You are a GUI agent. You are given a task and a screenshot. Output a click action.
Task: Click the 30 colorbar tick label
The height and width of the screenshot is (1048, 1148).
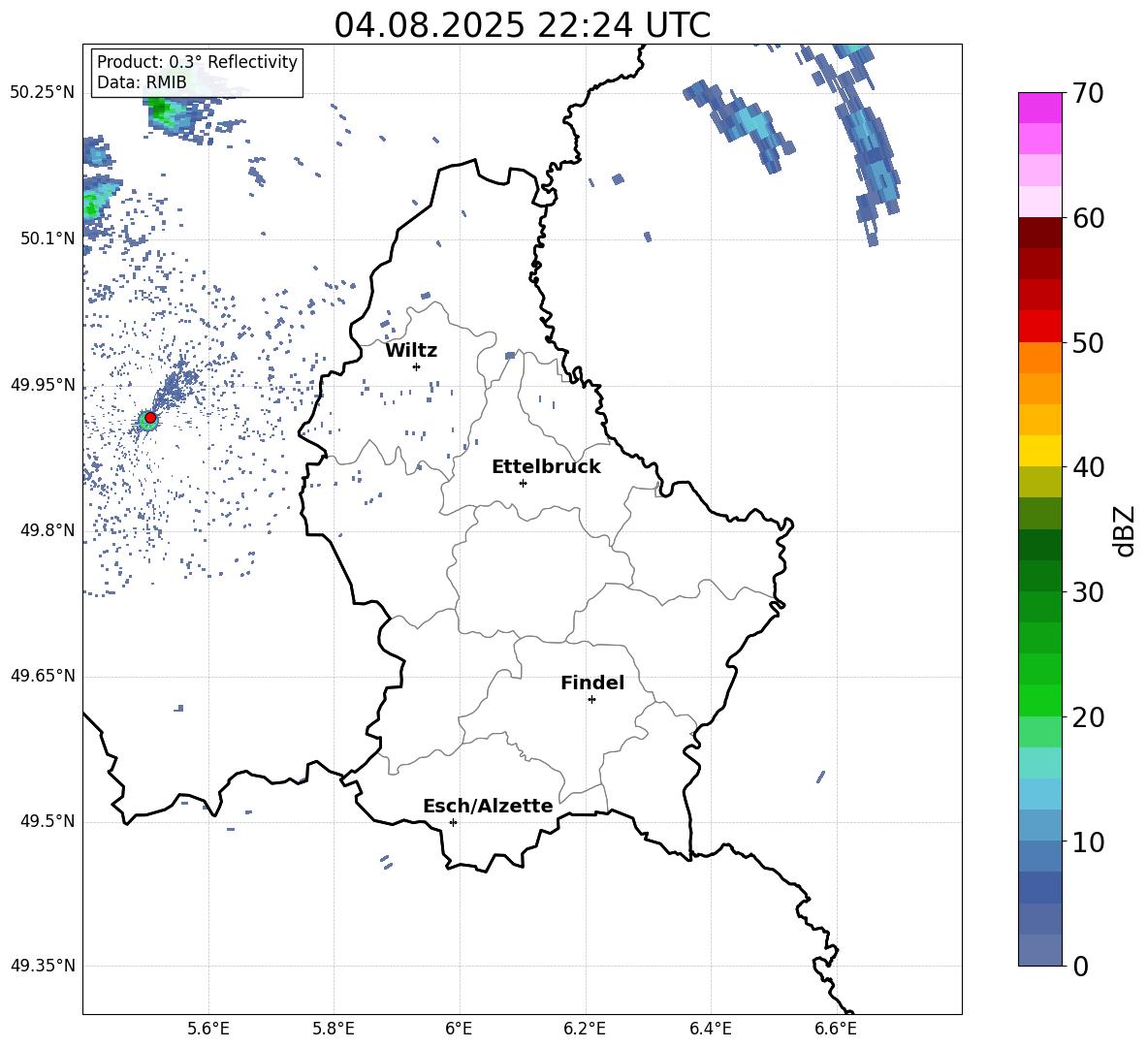click(1088, 592)
